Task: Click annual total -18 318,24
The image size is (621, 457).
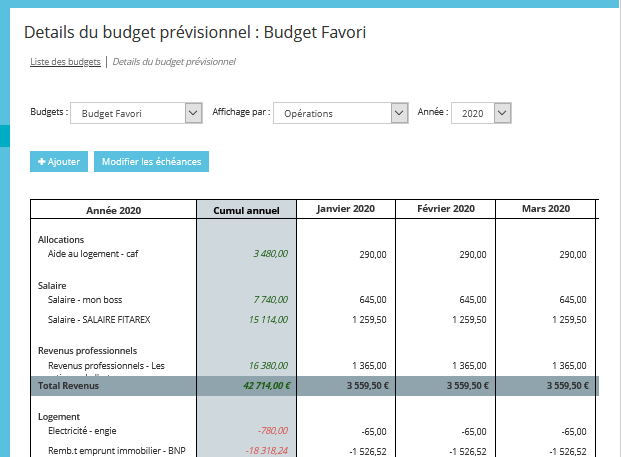Action: pos(267,451)
